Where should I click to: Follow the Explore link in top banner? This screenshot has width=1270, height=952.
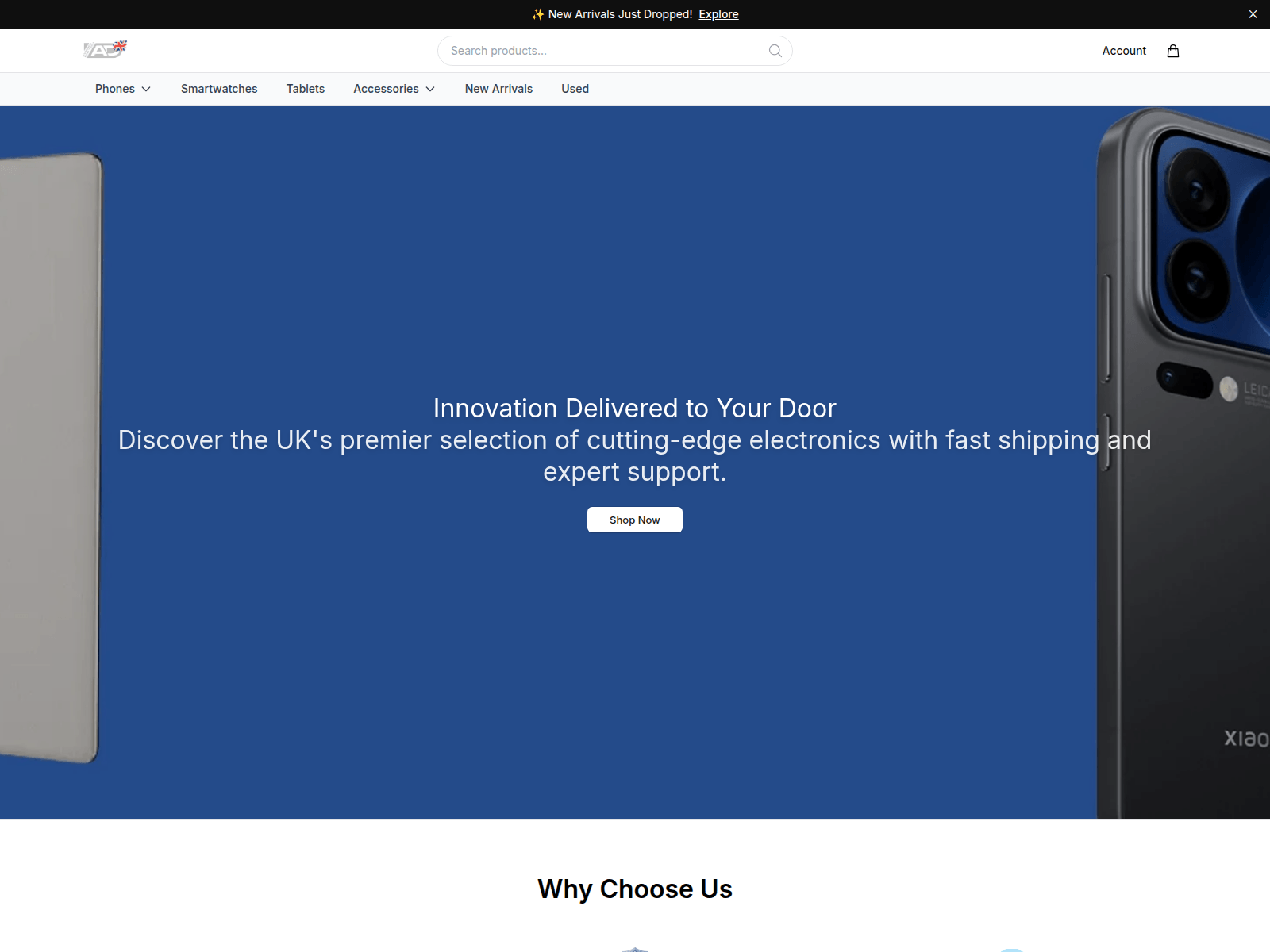pos(718,14)
